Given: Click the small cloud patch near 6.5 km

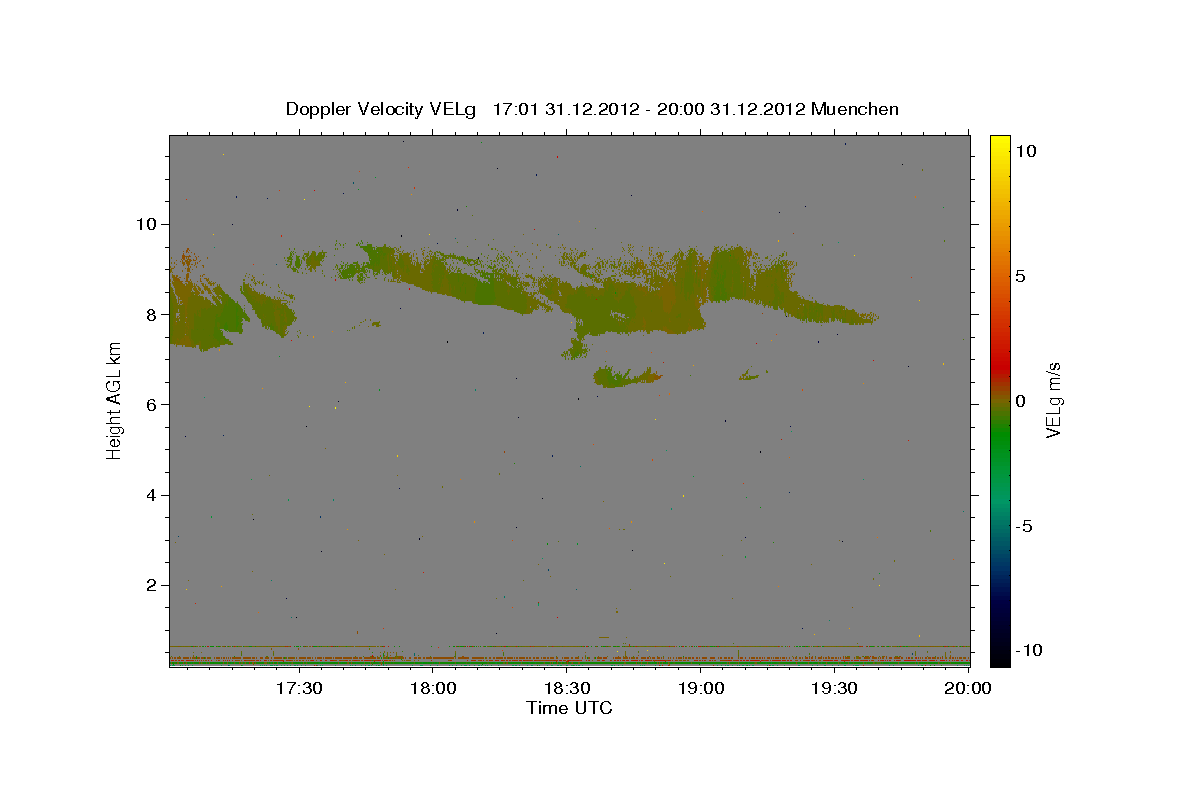Looking at the screenshot, I should tap(627, 376).
